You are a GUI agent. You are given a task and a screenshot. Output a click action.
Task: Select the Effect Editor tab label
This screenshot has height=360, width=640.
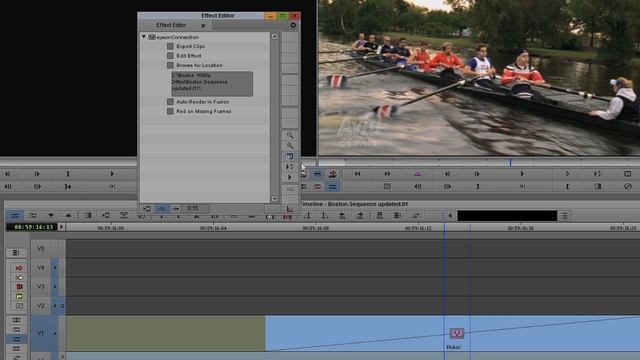point(171,25)
